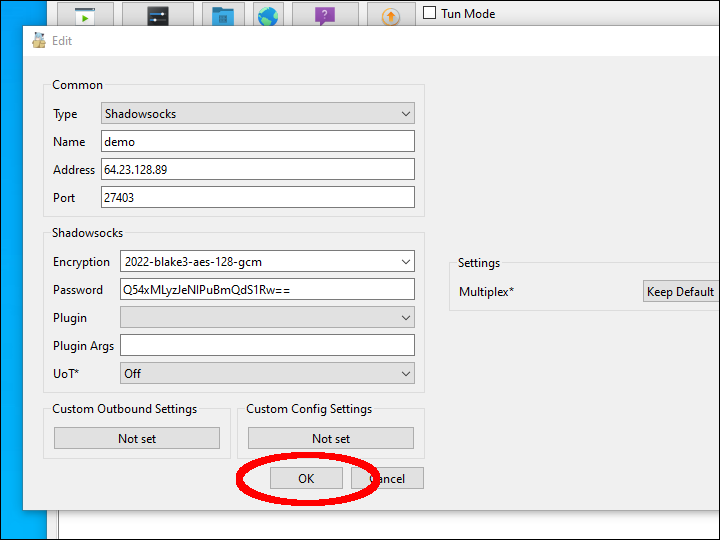Open the Type dropdown showing Shadowsocks
The height and width of the screenshot is (540, 720).
[258, 113]
